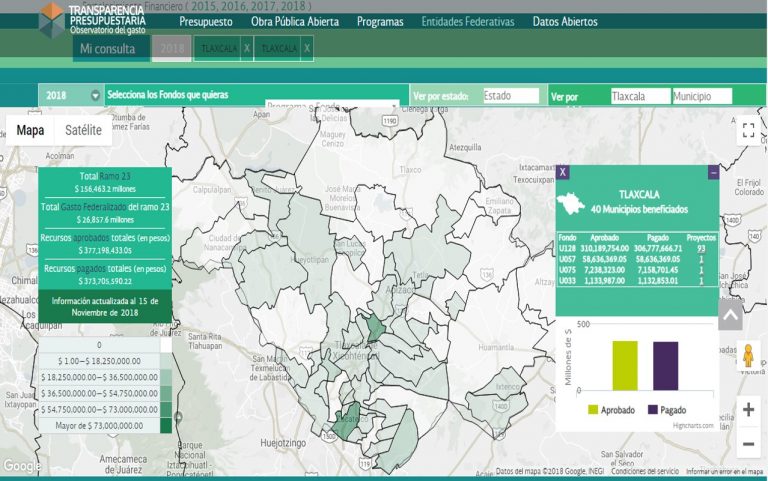Click 'Gasto Federalizado' highlighted text

[x=93, y=207]
